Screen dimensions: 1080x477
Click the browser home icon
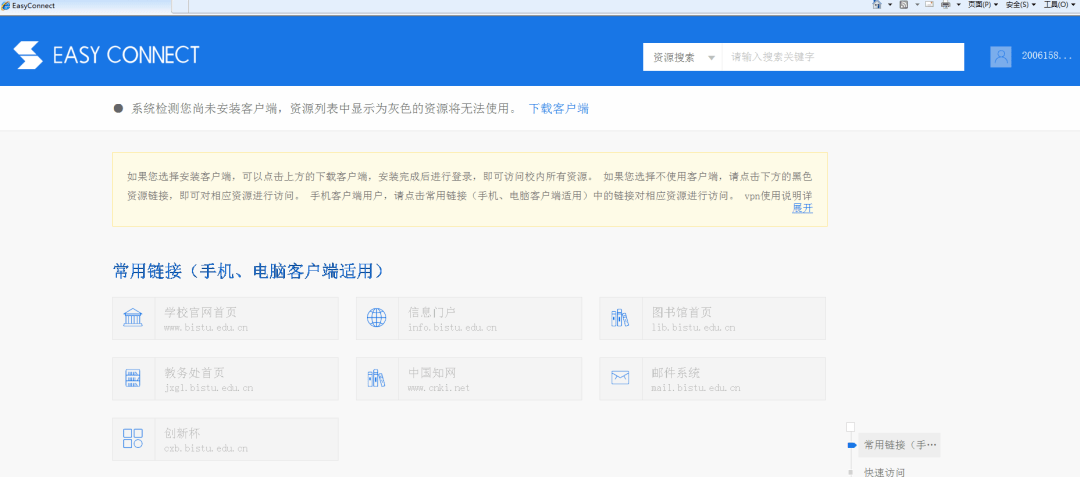point(877,5)
